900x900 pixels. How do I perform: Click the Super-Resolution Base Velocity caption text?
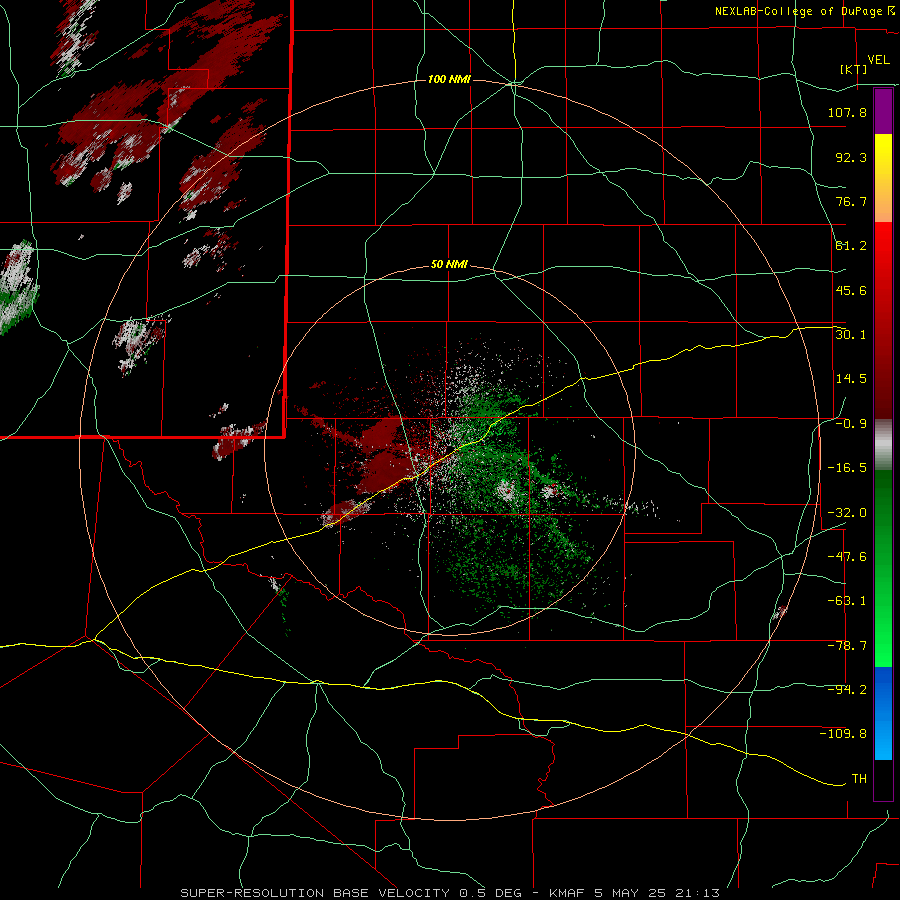point(449,893)
